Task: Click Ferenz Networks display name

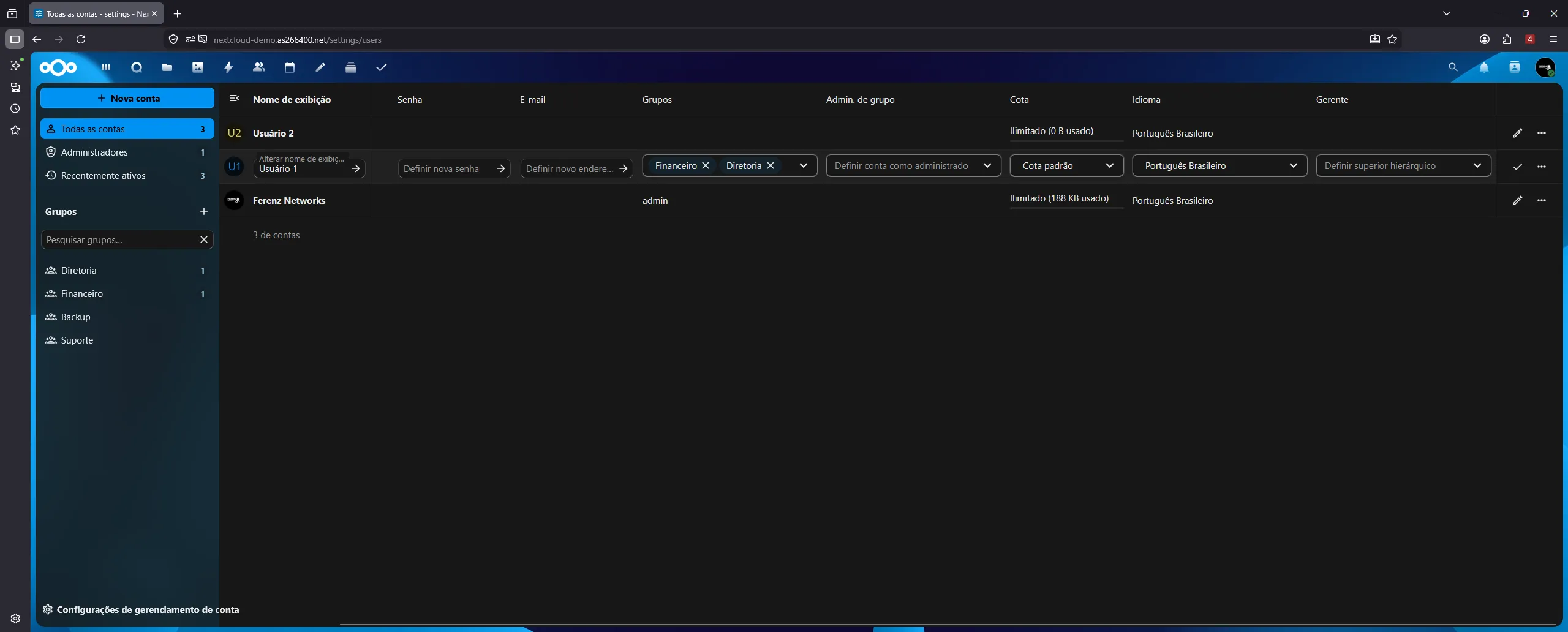Action: point(289,200)
